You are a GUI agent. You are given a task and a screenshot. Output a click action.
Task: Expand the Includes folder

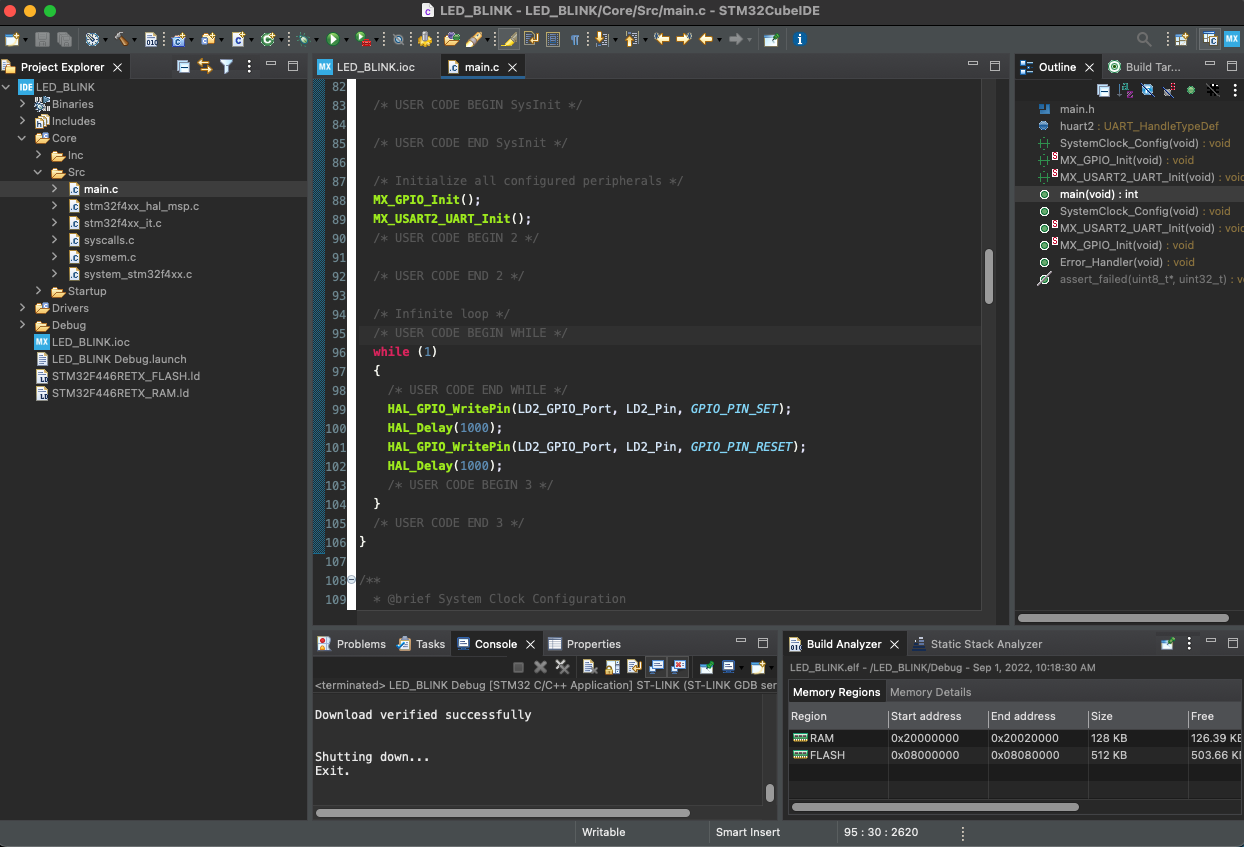(x=22, y=121)
